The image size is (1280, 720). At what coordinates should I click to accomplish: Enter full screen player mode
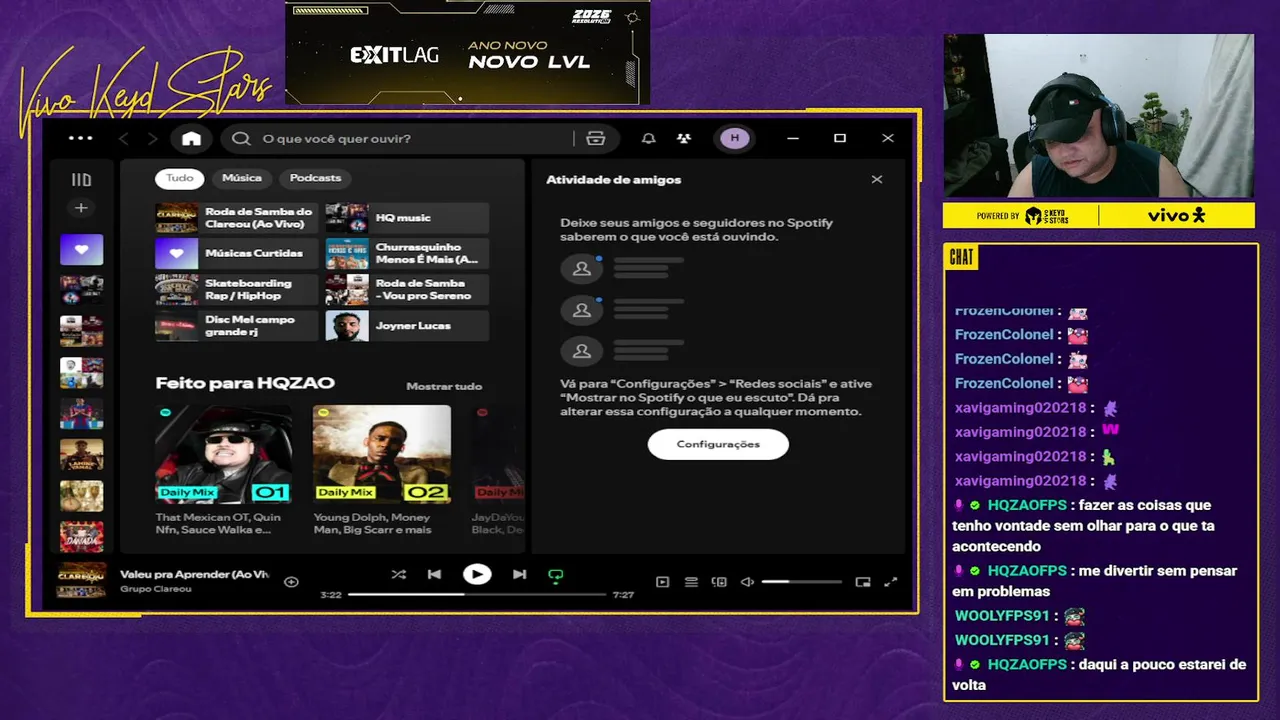891,582
